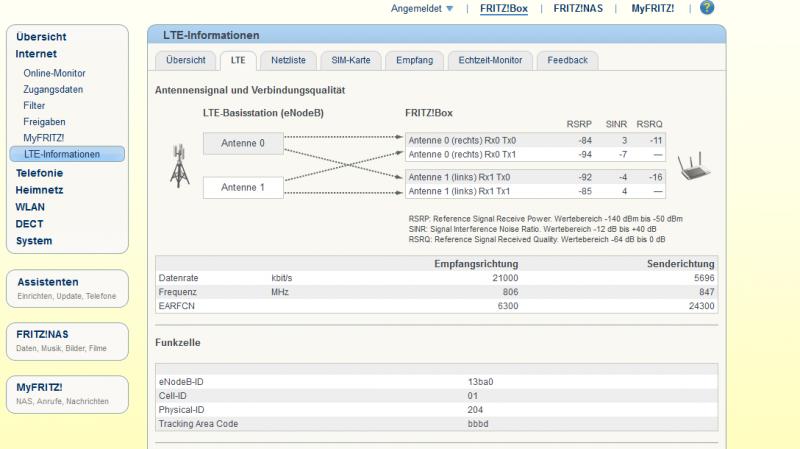Expand the System sidebar section

(x=34, y=241)
